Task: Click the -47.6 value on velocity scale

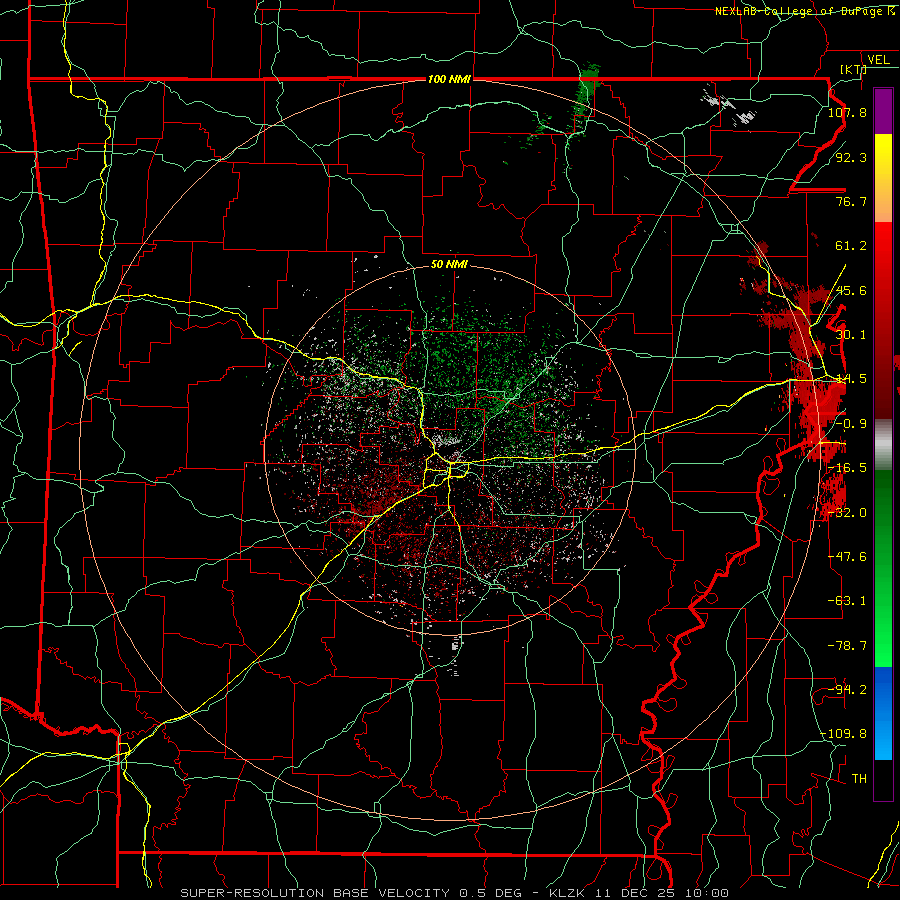Action: 847,557
